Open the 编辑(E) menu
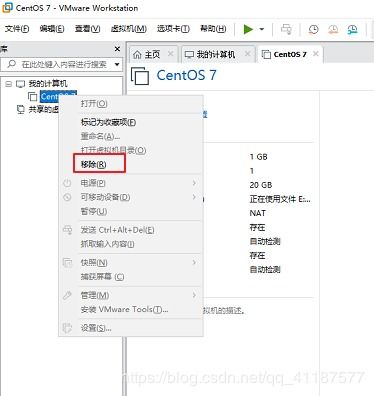 click(x=52, y=29)
